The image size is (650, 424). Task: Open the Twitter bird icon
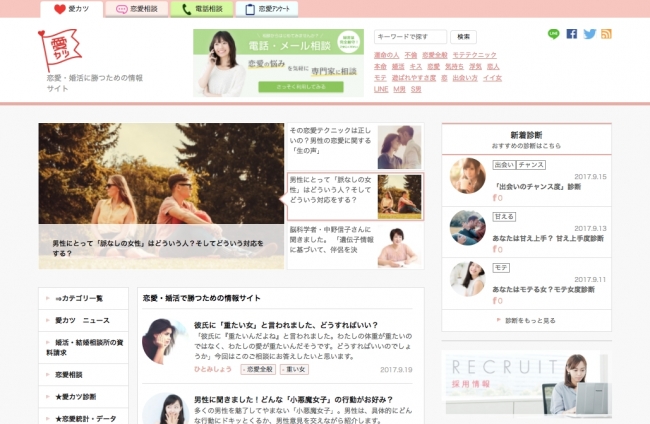pos(589,34)
